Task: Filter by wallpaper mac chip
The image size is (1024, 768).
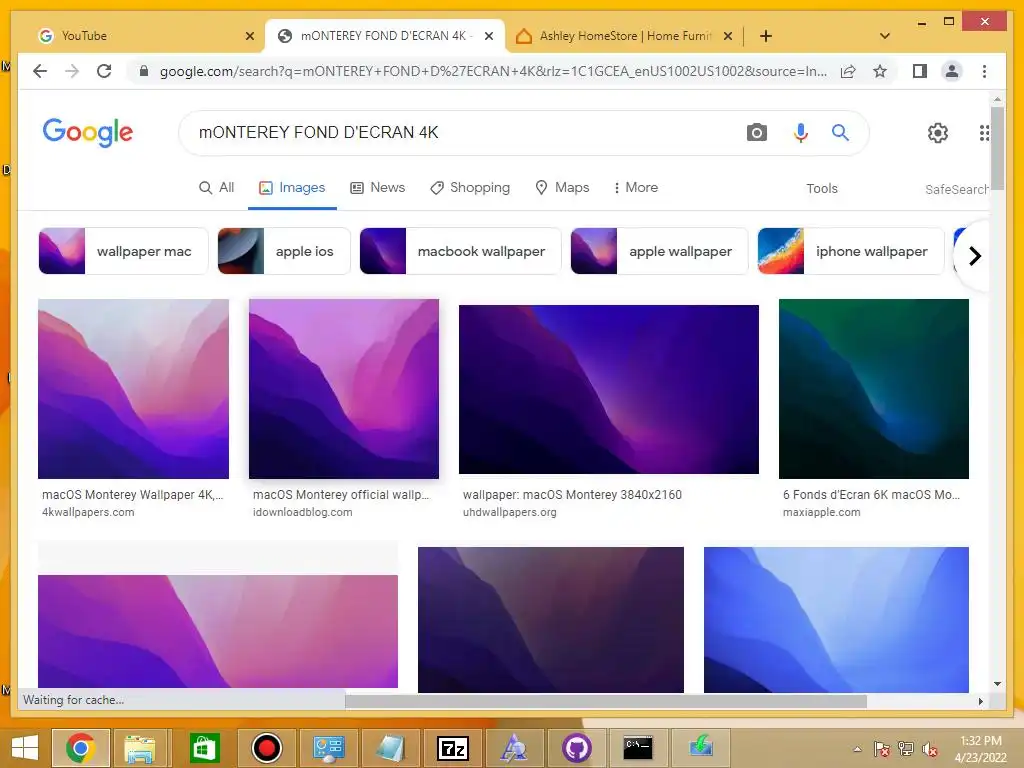Action: pos(123,251)
